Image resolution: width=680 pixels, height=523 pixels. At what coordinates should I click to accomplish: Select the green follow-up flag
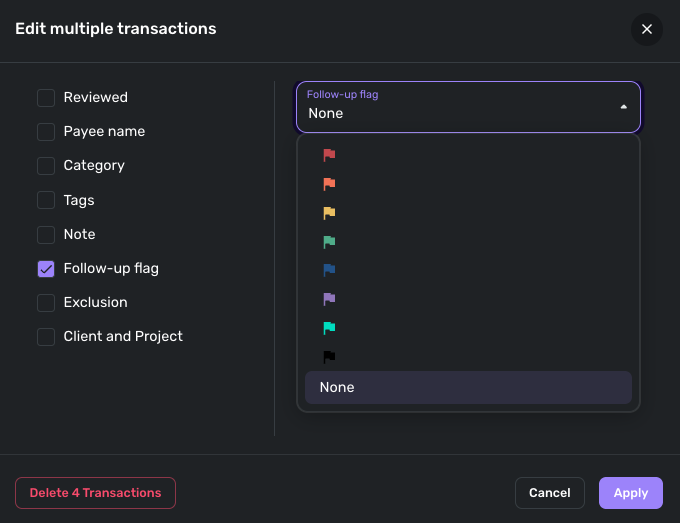[x=329, y=242]
